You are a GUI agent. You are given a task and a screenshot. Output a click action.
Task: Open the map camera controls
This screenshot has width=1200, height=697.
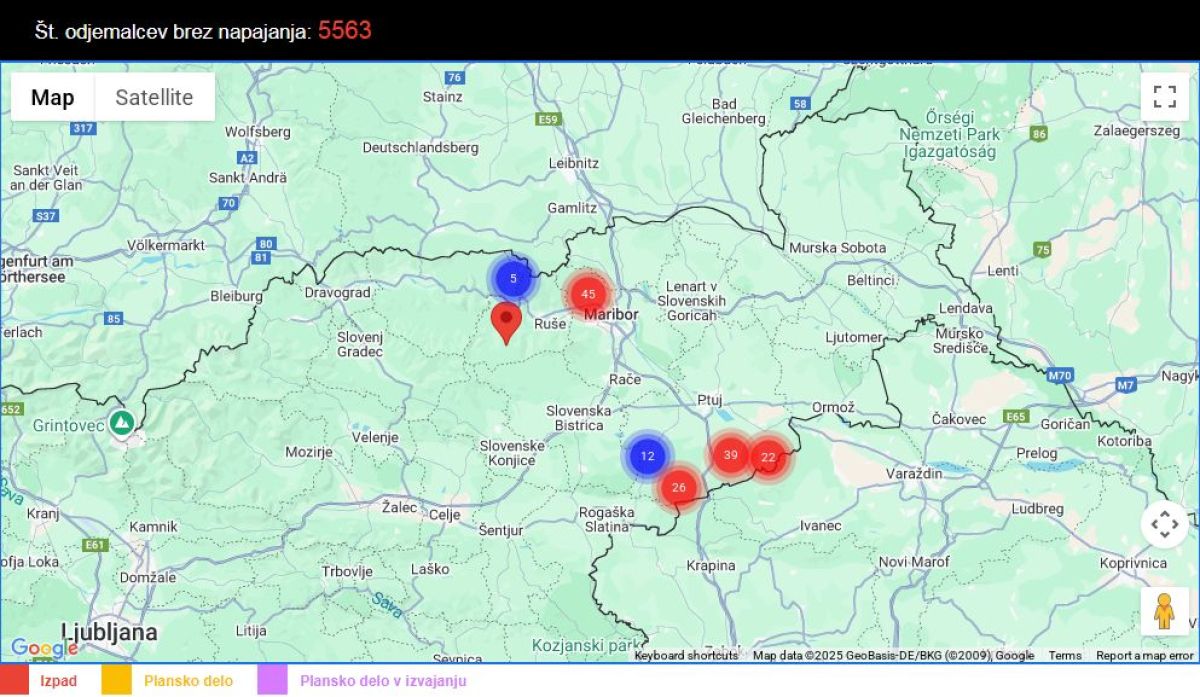tap(1164, 524)
